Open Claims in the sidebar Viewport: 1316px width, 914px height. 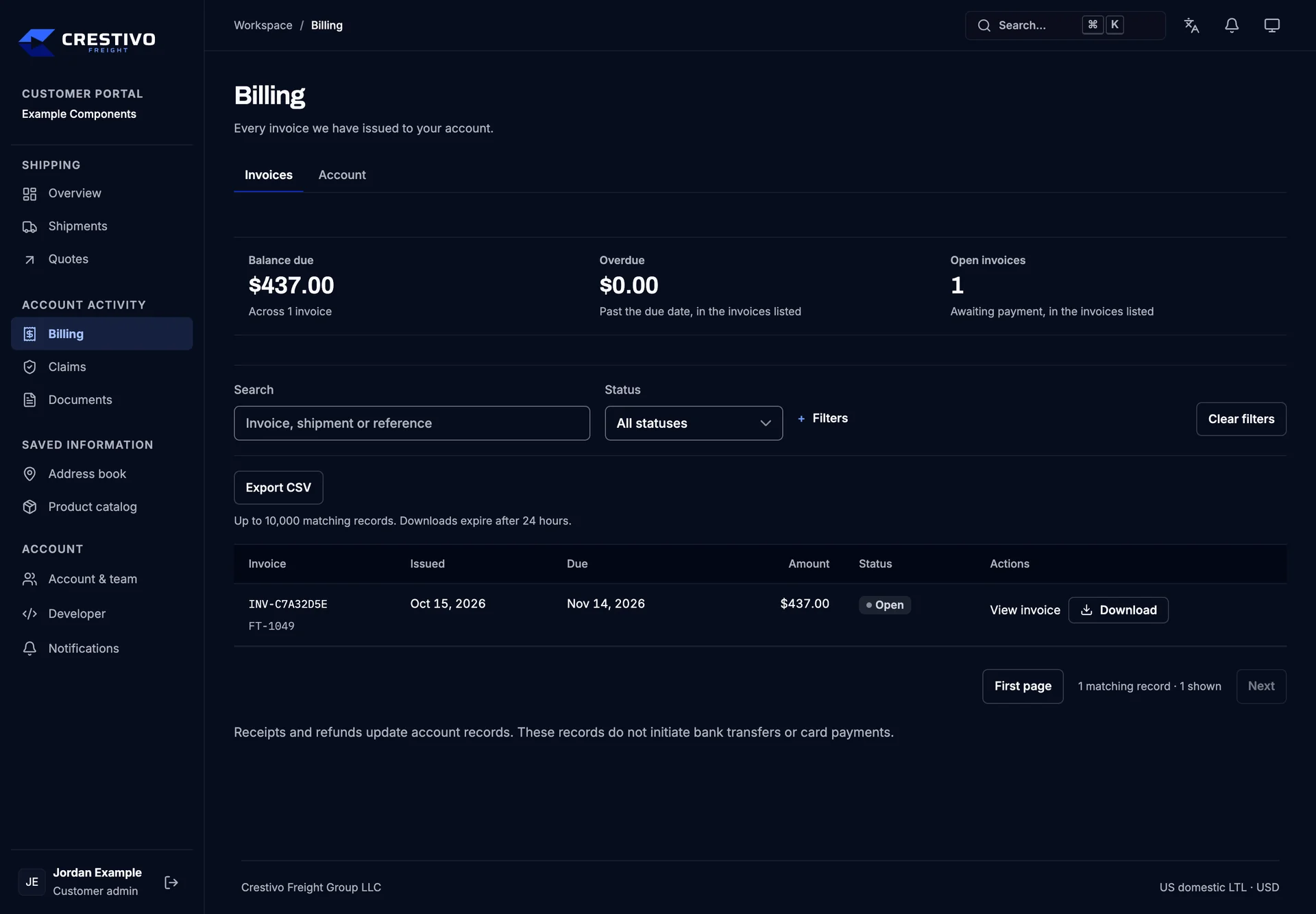click(102, 367)
